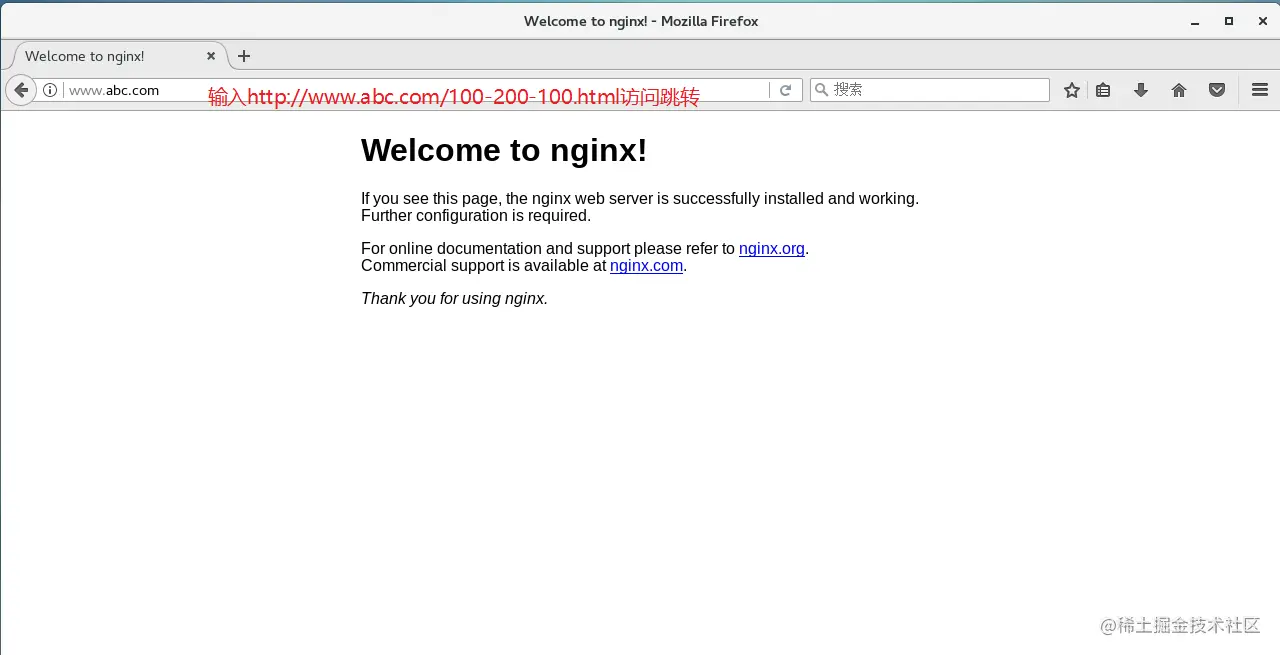Go to the Home page icon
Screen dimensions: 1280x655
pos(1179,90)
